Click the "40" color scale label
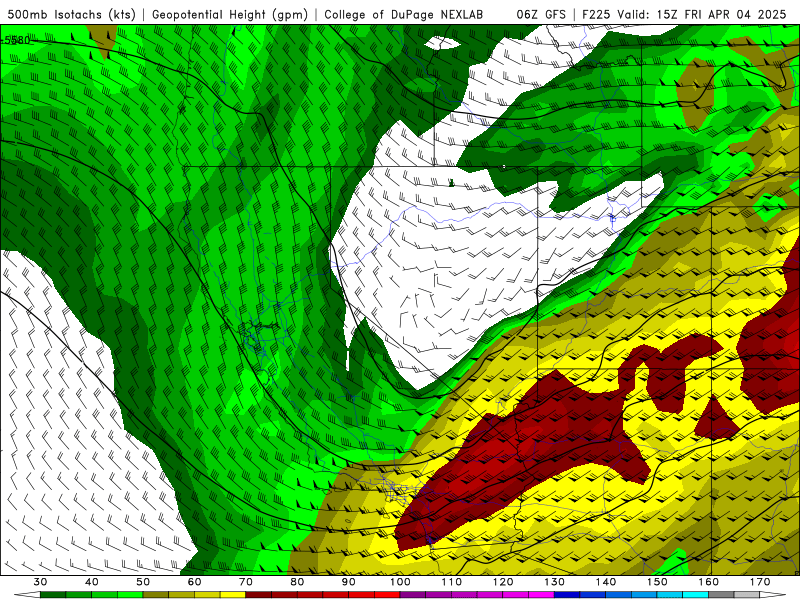 coord(92,582)
